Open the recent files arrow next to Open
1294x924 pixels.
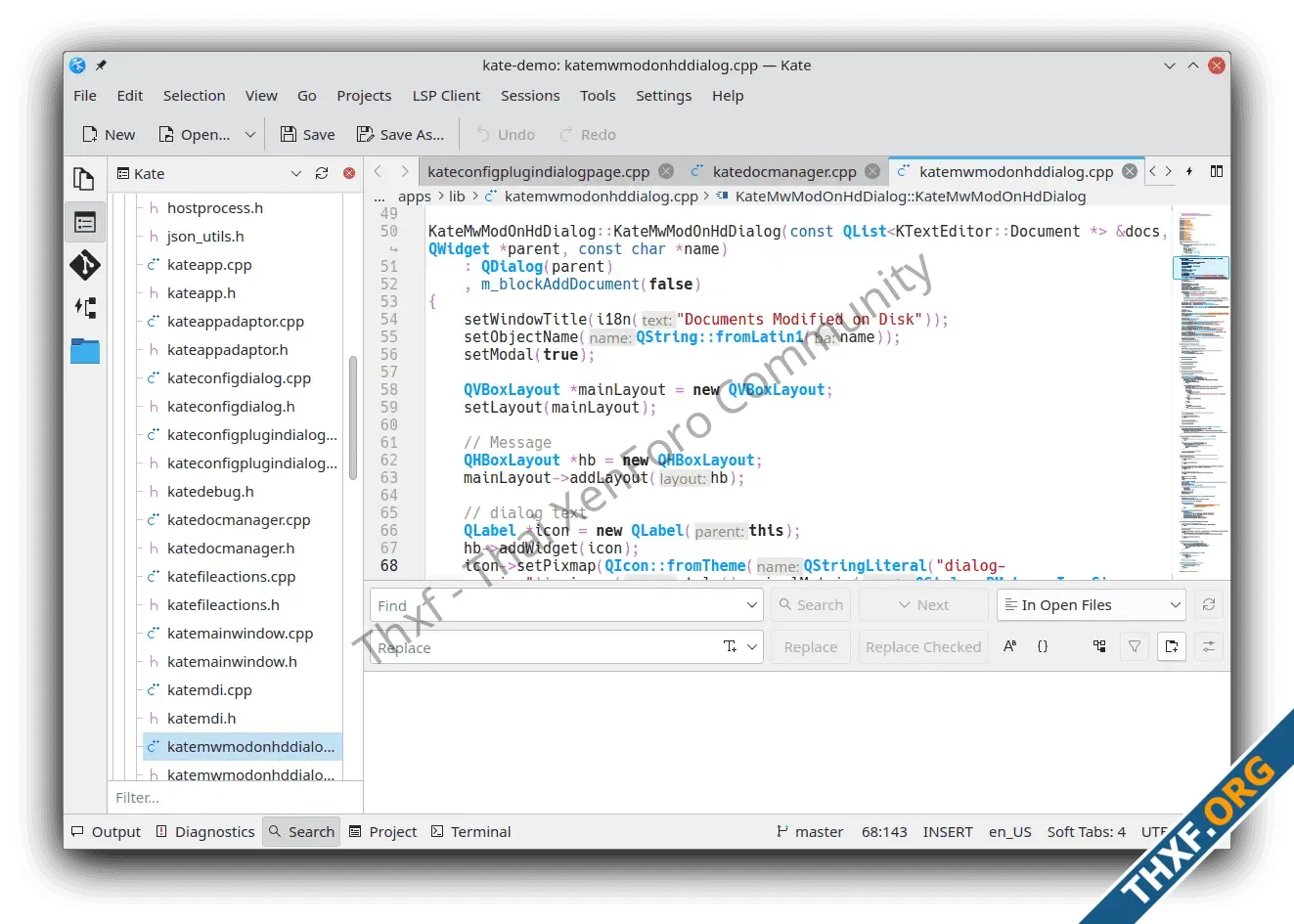pyautogui.click(x=250, y=135)
